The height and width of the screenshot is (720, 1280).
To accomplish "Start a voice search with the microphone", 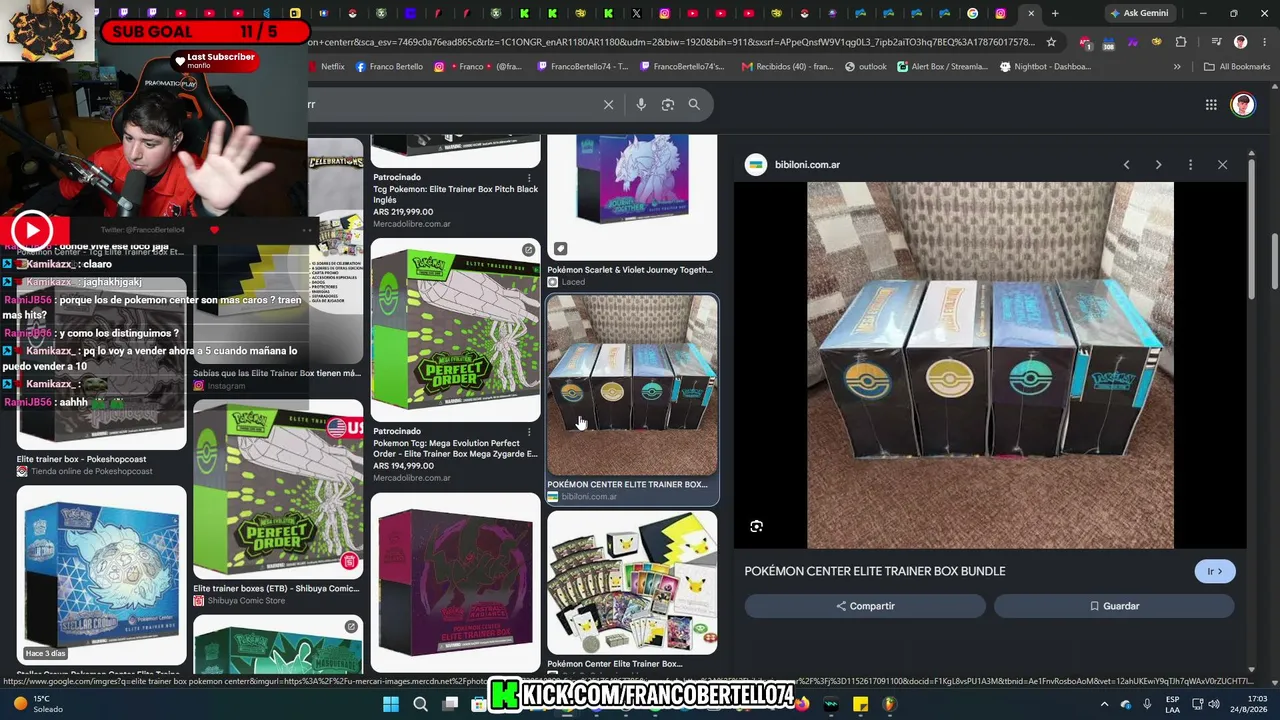I will click(641, 104).
